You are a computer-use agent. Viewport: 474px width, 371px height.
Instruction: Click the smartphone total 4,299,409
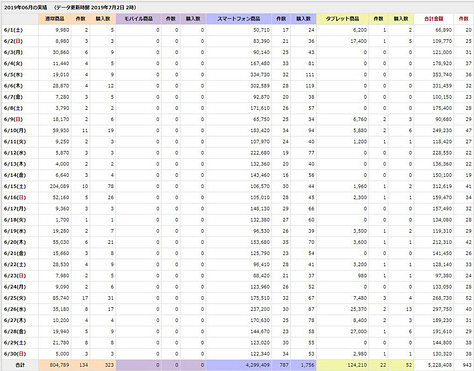point(258,365)
